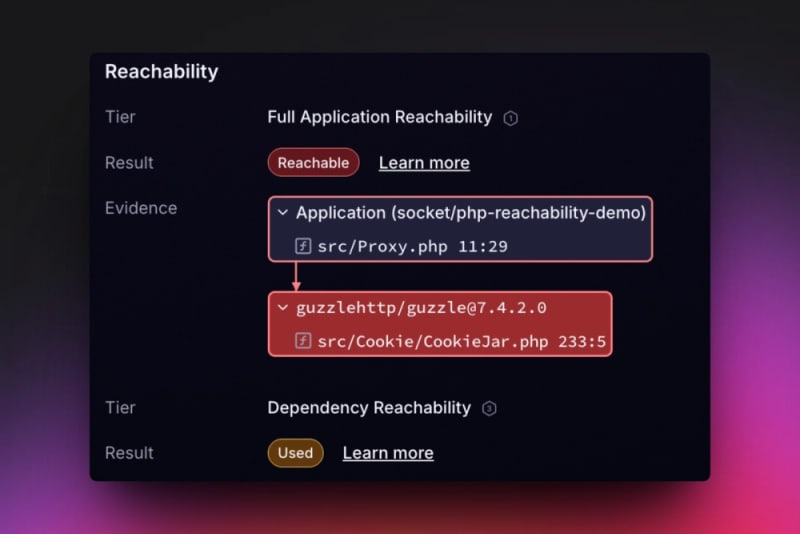Open Learn more next to Used
800x534 pixels.
(388, 453)
